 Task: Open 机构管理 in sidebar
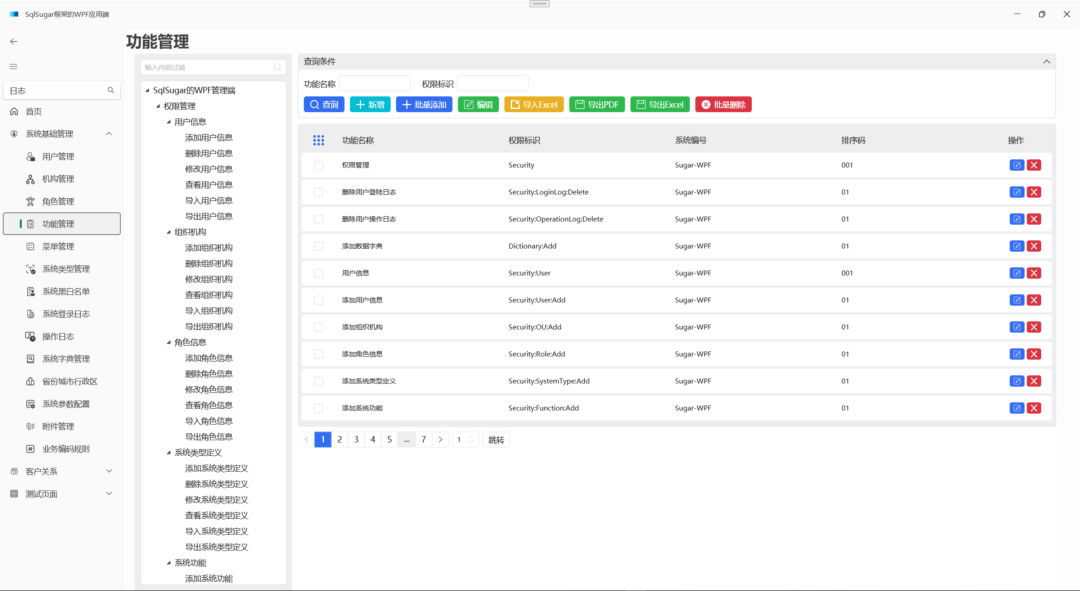[x=58, y=179]
